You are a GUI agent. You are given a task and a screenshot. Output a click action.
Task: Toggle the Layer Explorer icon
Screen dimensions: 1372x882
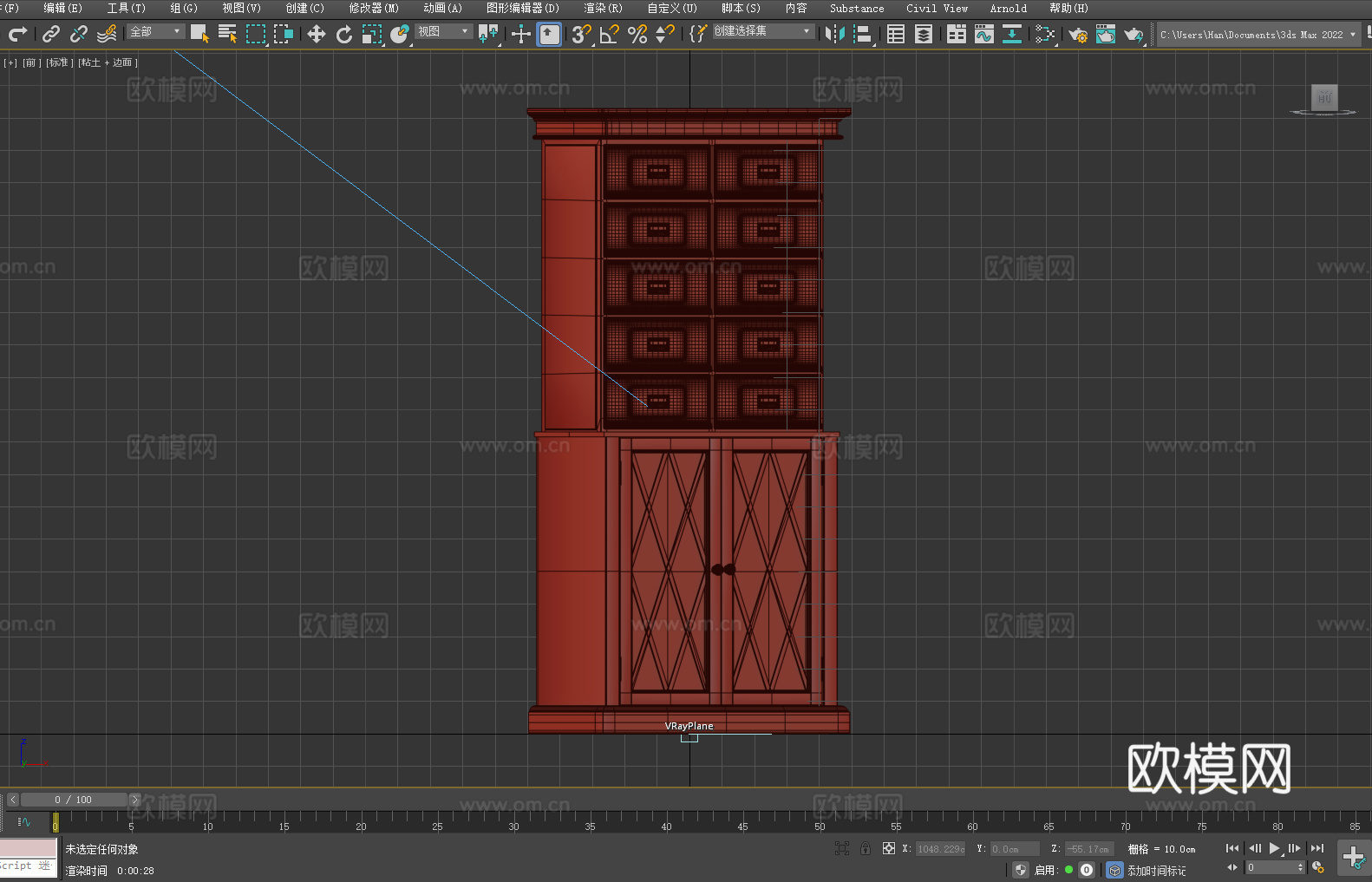point(924,34)
